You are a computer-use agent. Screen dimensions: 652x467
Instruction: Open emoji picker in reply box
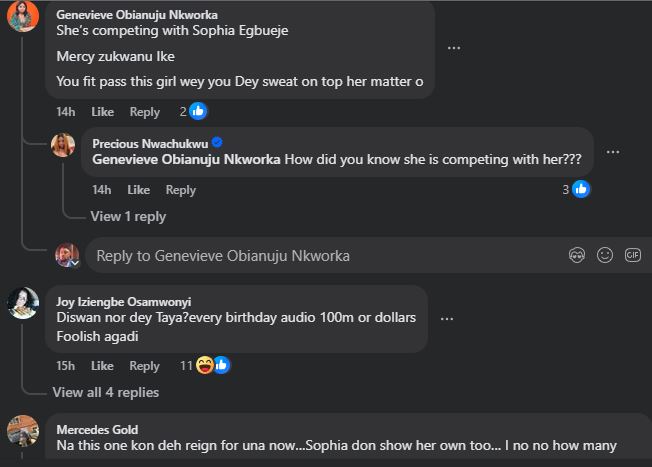(x=605, y=255)
